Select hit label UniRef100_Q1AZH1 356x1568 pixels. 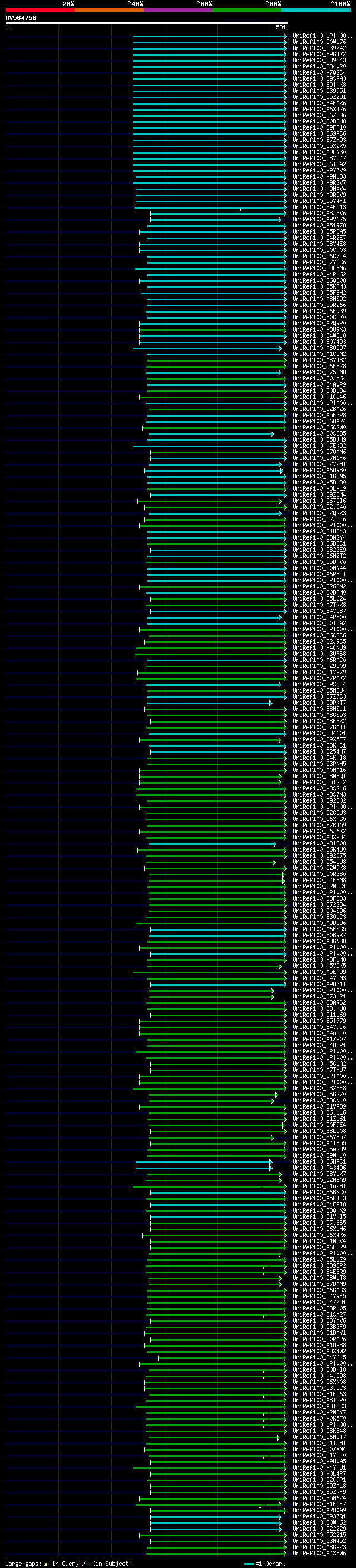pyautogui.click(x=319, y=1186)
